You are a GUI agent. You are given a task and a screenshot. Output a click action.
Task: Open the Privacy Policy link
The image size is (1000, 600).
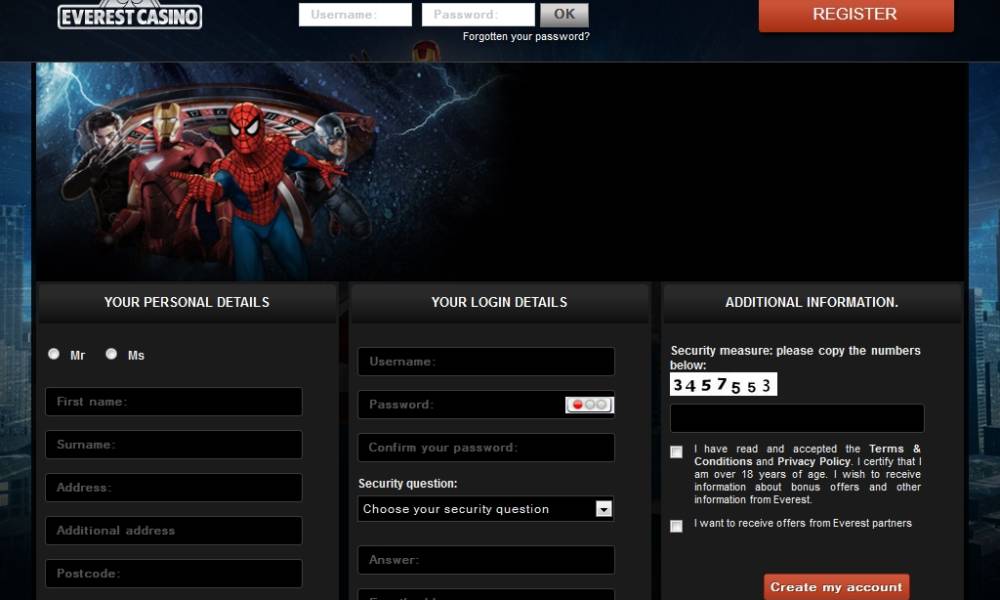click(x=814, y=461)
